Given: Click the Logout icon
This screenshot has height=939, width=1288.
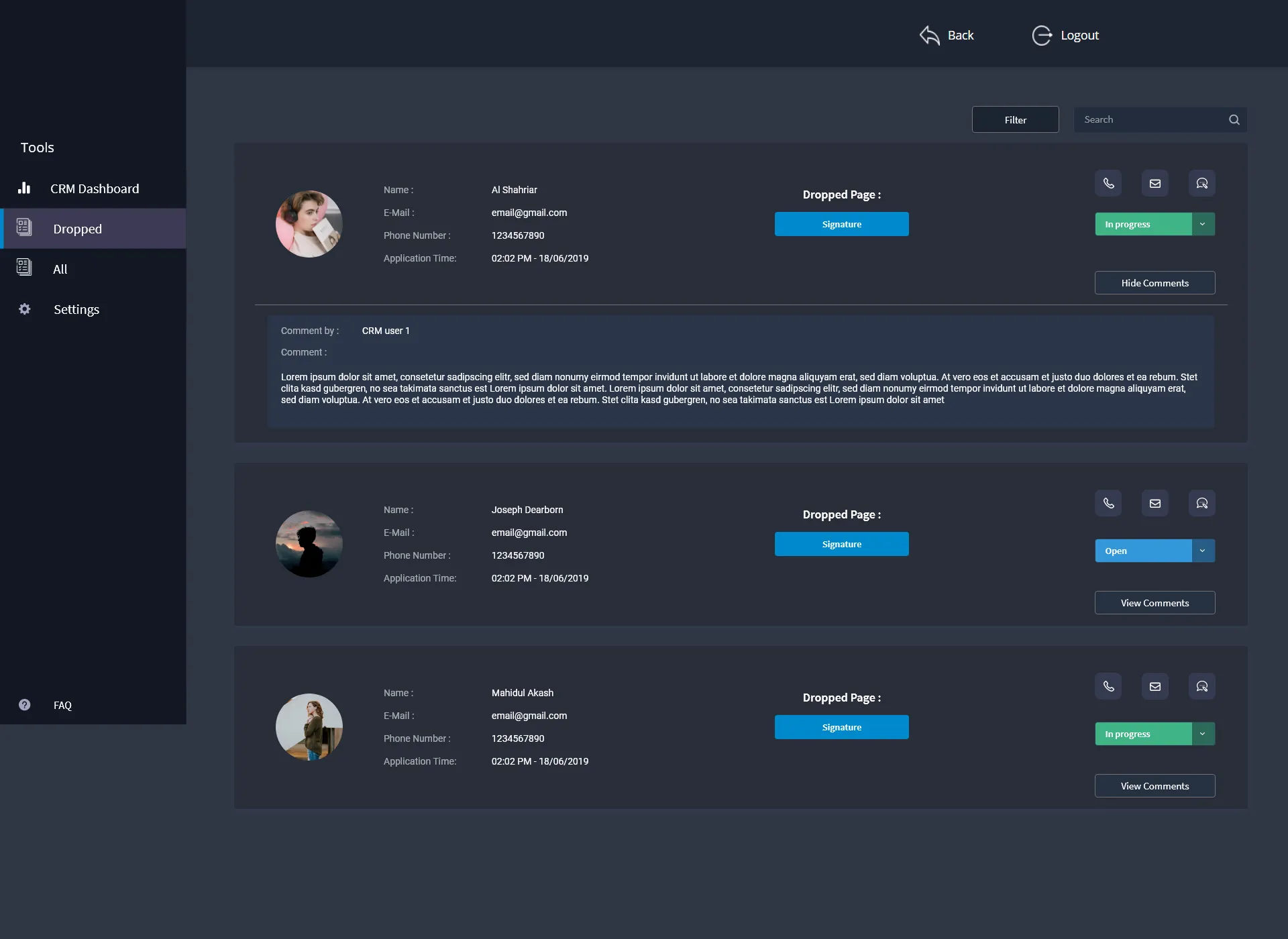Looking at the screenshot, I should pos(1042,36).
